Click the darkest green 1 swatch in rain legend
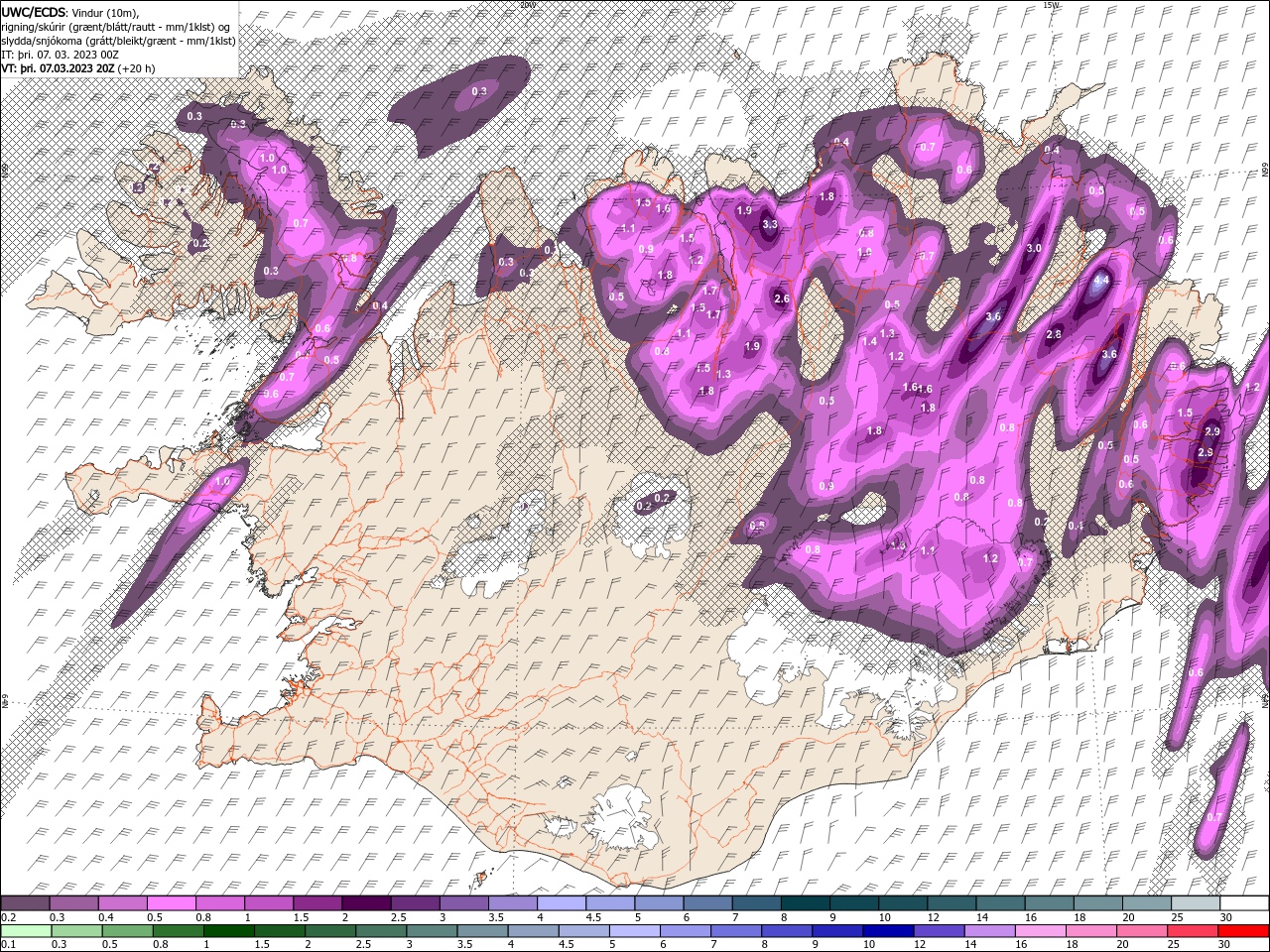The height and width of the screenshot is (952, 1270). 229,931
